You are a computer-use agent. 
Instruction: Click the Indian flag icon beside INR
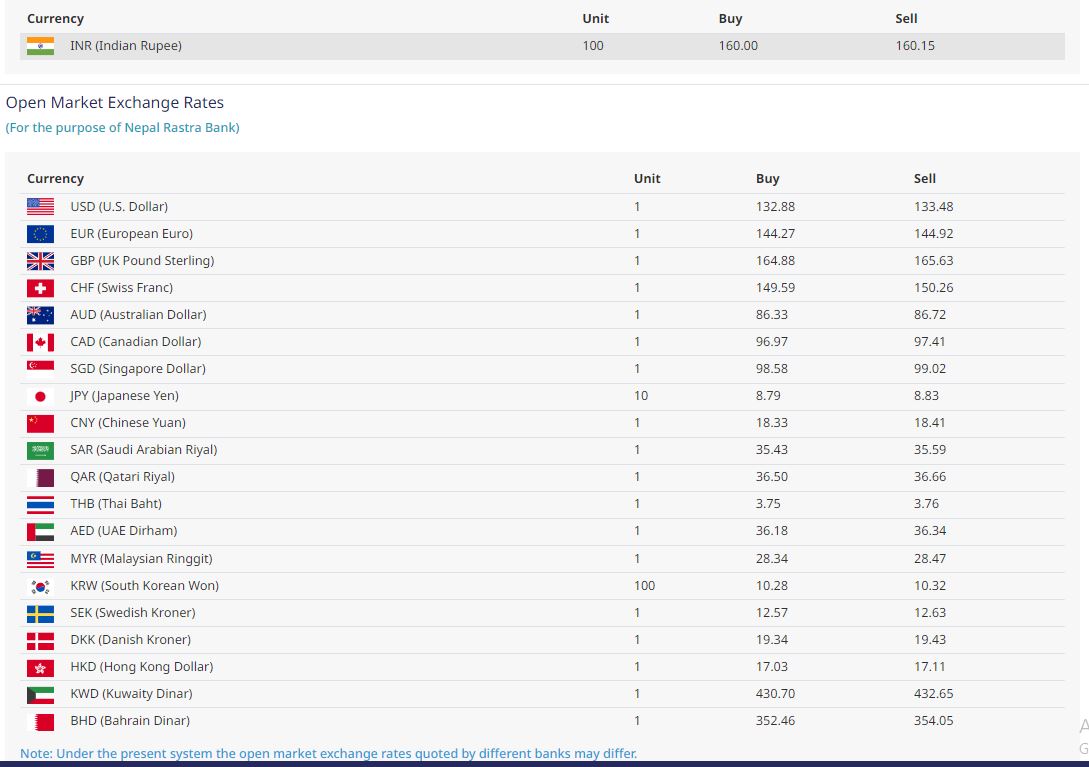pos(40,46)
